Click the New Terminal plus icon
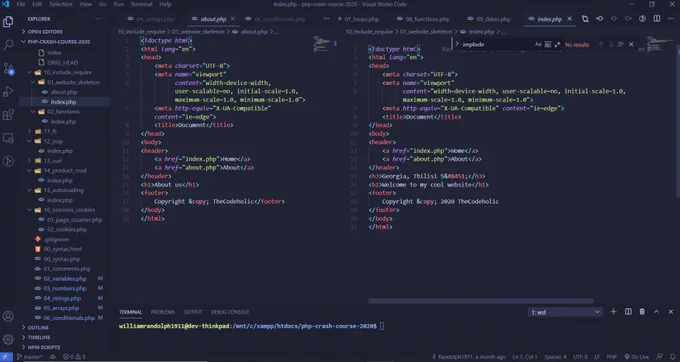 click(613, 312)
